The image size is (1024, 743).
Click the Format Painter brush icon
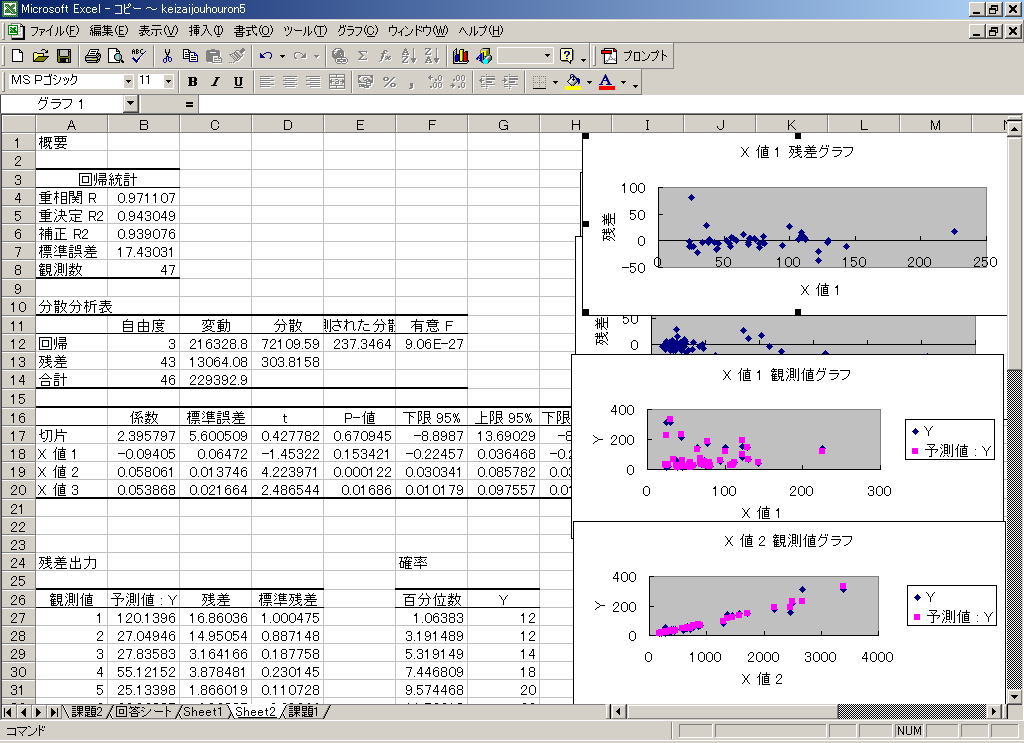237,56
